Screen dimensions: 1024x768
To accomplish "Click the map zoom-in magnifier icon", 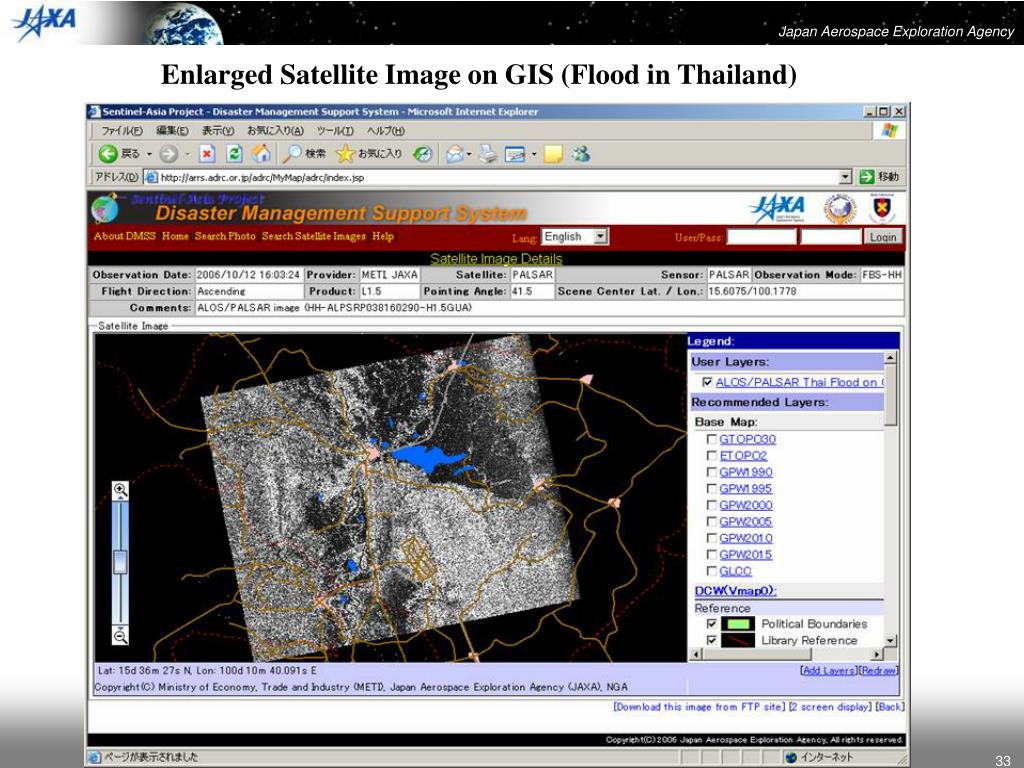I will pos(120,490).
